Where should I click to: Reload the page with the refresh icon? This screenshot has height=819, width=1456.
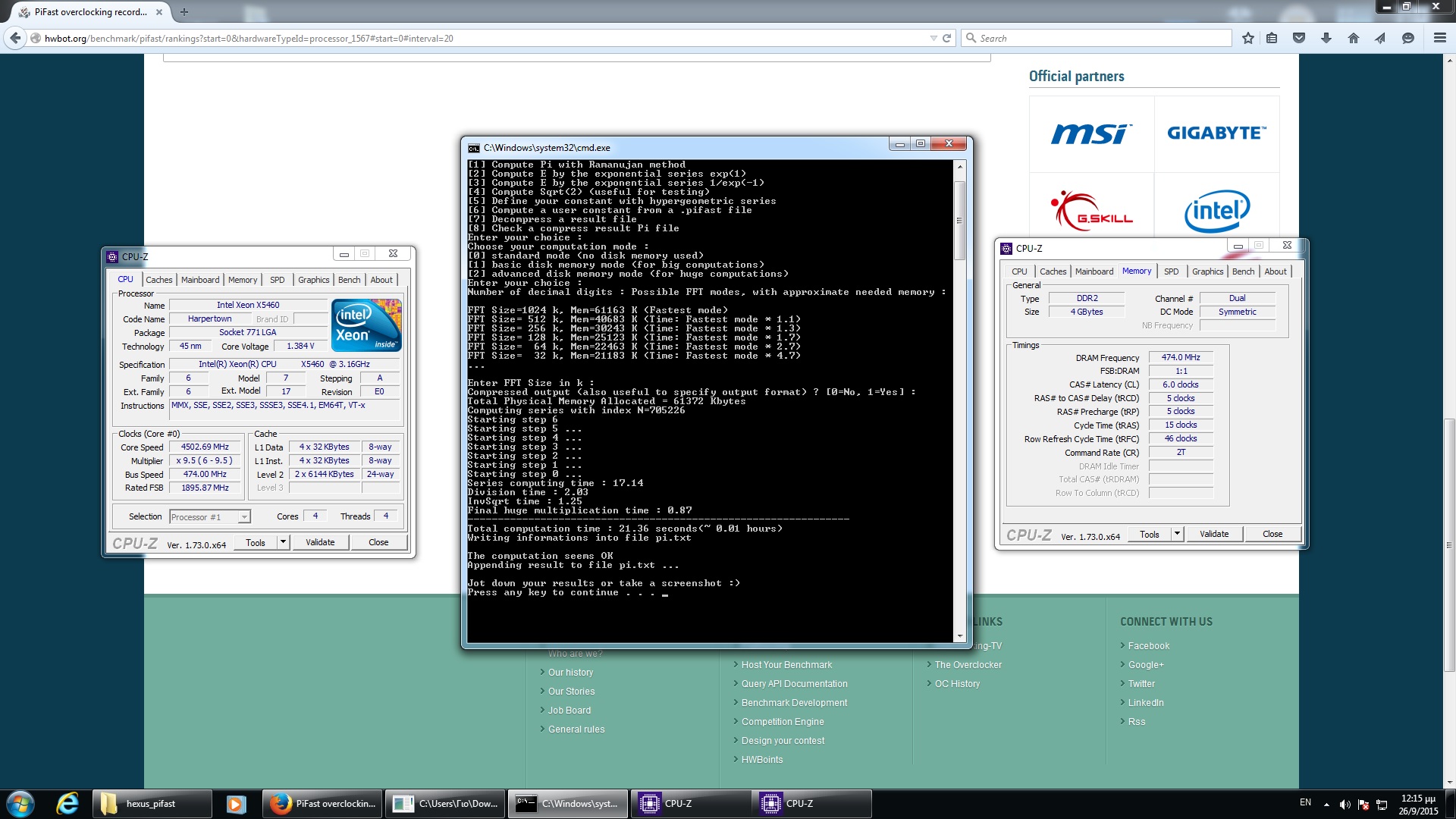[x=946, y=38]
